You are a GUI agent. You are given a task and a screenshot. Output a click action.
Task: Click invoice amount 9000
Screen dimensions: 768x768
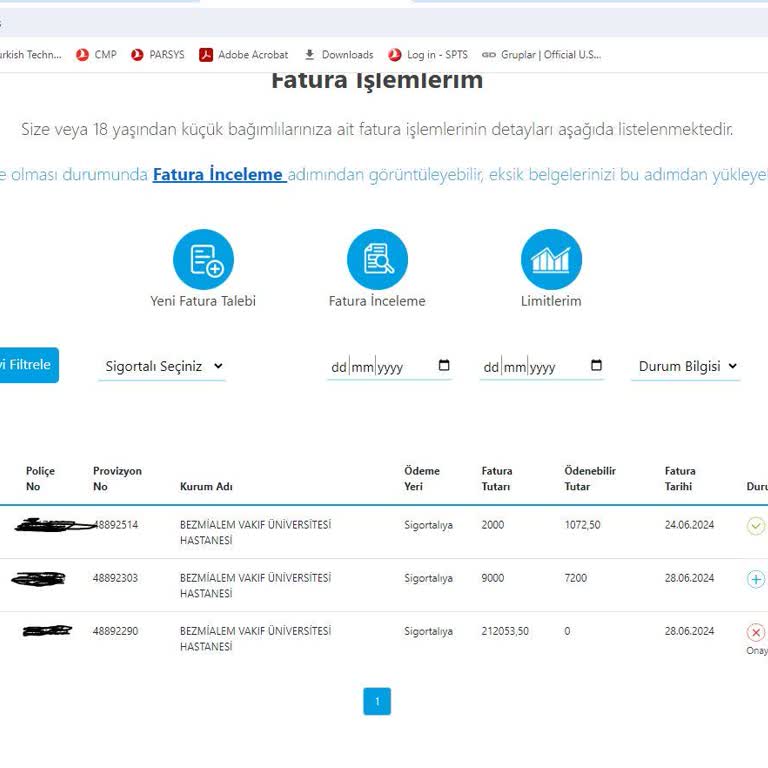pyautogui.click(x=493, y=578)
